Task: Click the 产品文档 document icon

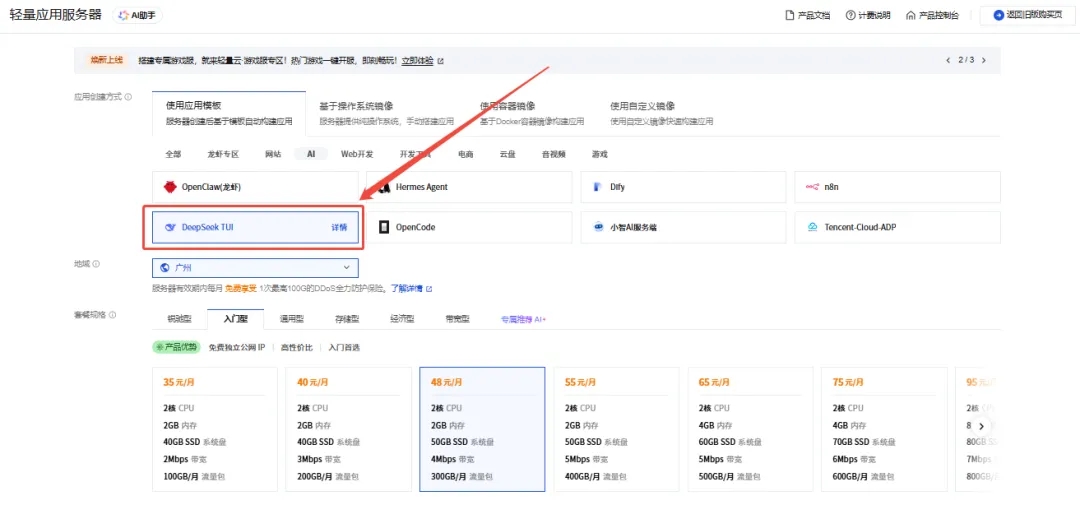Action: pyautogui.click(x=790, y=15)
